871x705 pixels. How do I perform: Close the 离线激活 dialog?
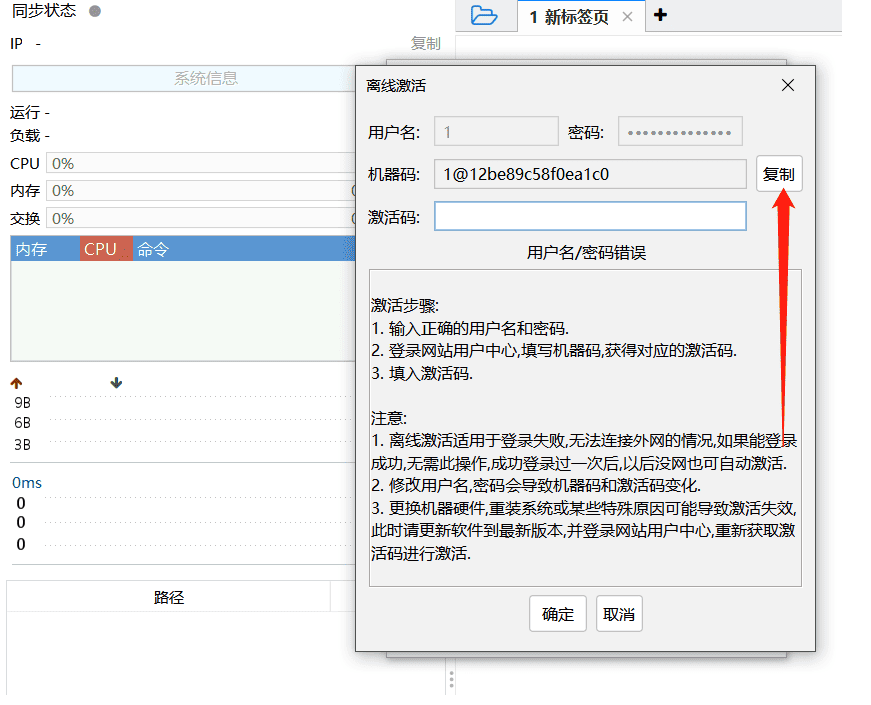(788, 85)
